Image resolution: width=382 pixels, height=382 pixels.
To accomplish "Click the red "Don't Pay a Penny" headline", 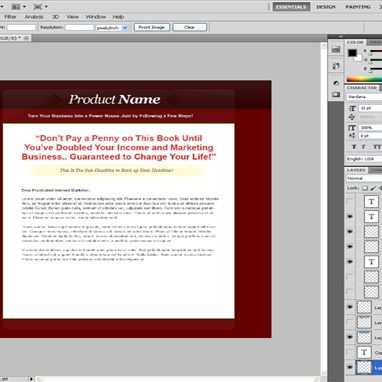I will [119, 147].
